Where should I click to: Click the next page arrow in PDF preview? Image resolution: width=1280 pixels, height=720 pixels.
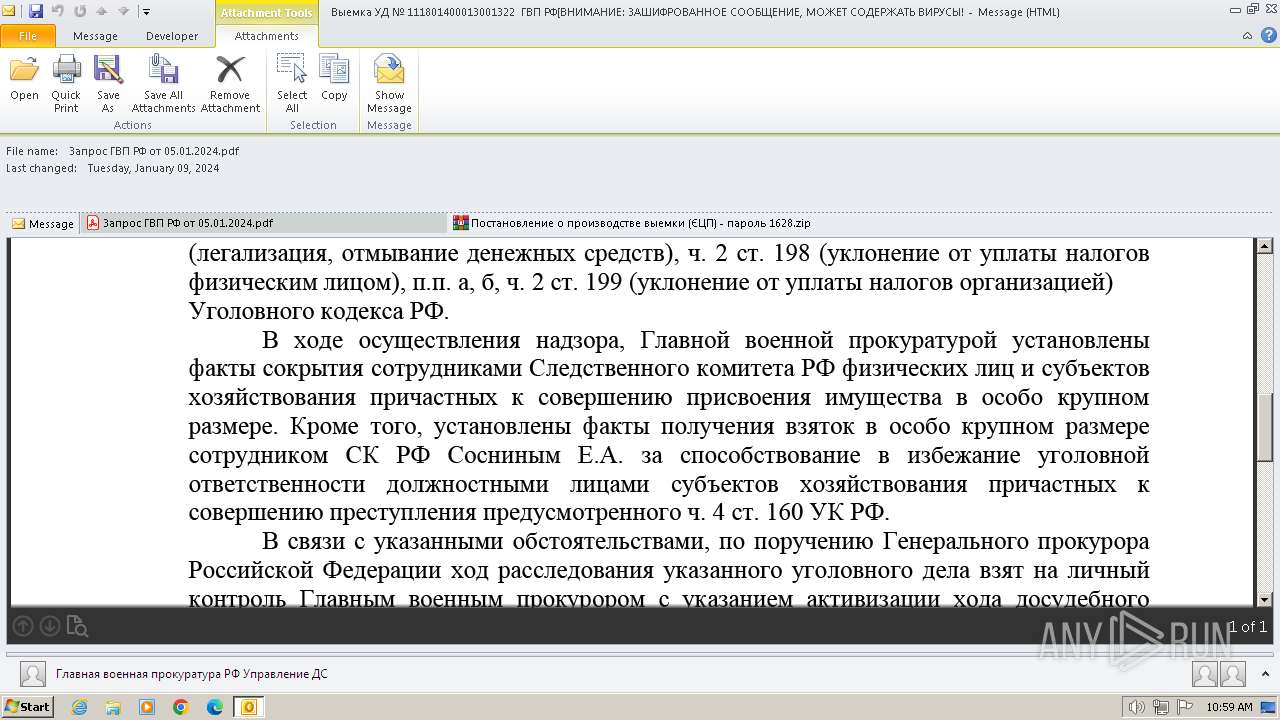(x=49, y=626)
